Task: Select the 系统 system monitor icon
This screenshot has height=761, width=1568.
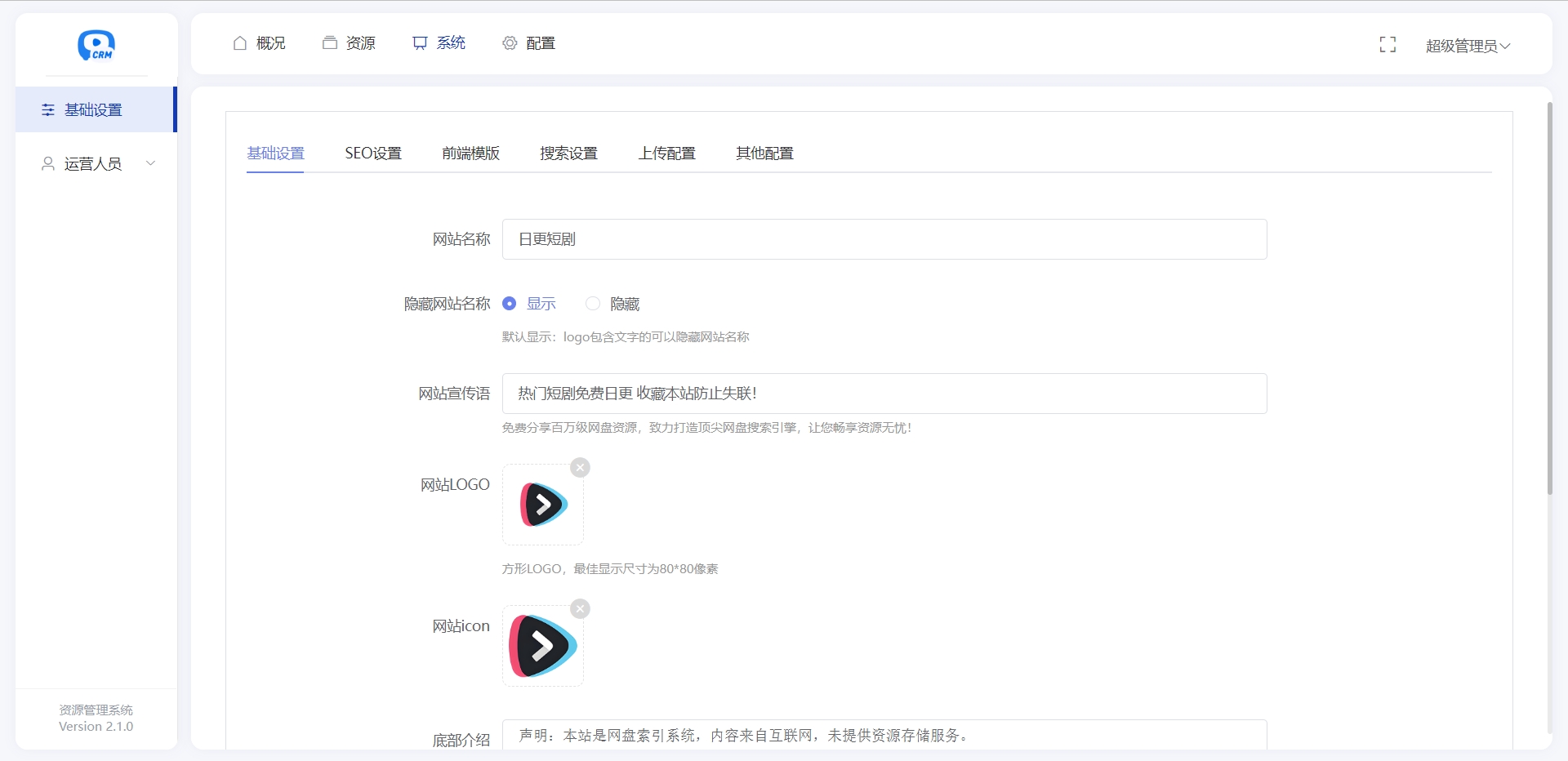Action: [x=420, y=43]
